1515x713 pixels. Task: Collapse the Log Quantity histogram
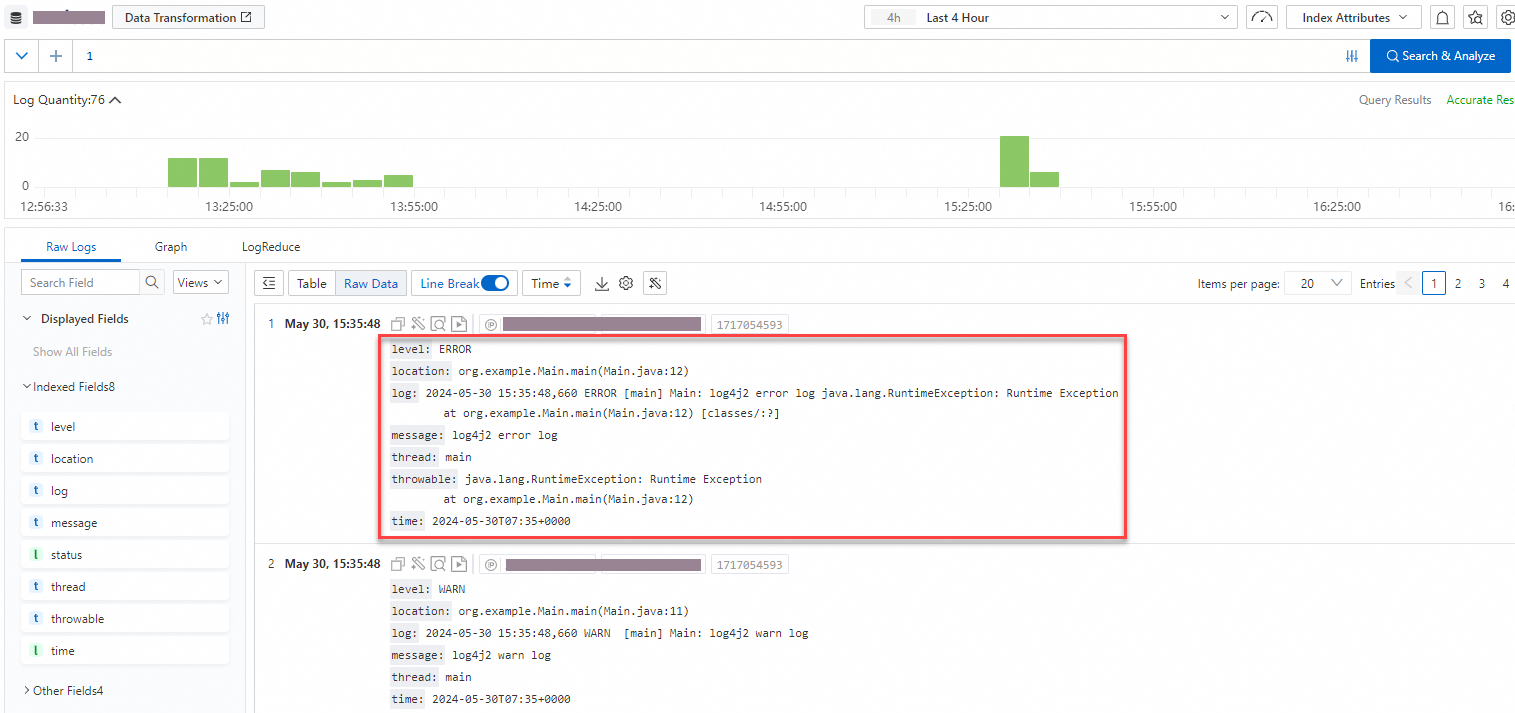(x=116, y=100)
